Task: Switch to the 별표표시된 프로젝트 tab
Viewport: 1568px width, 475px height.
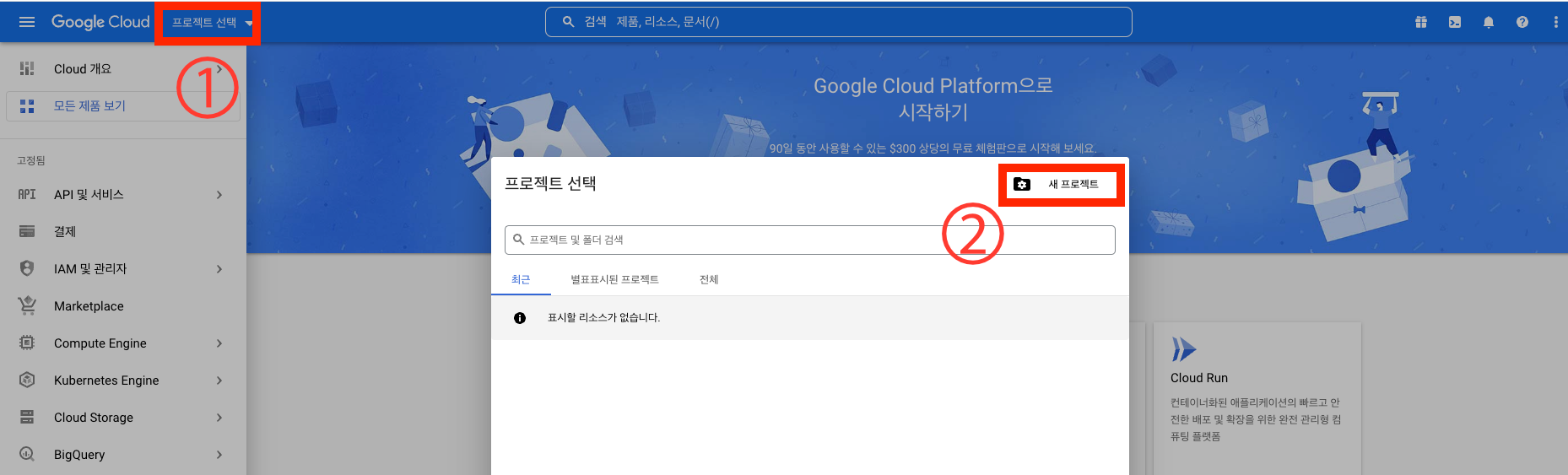Action: [x=614, y=280]
